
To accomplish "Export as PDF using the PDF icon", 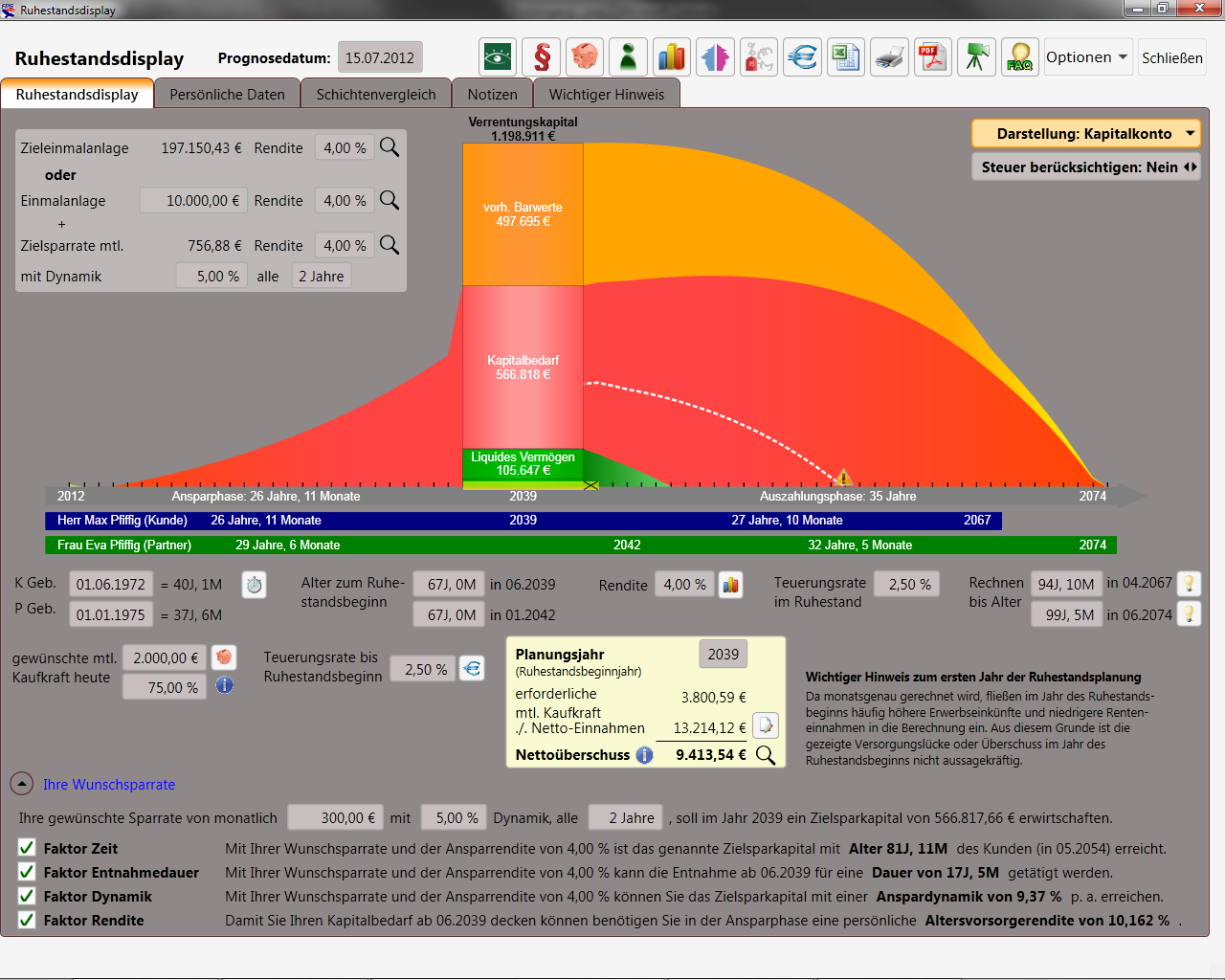I will [932, 57].
